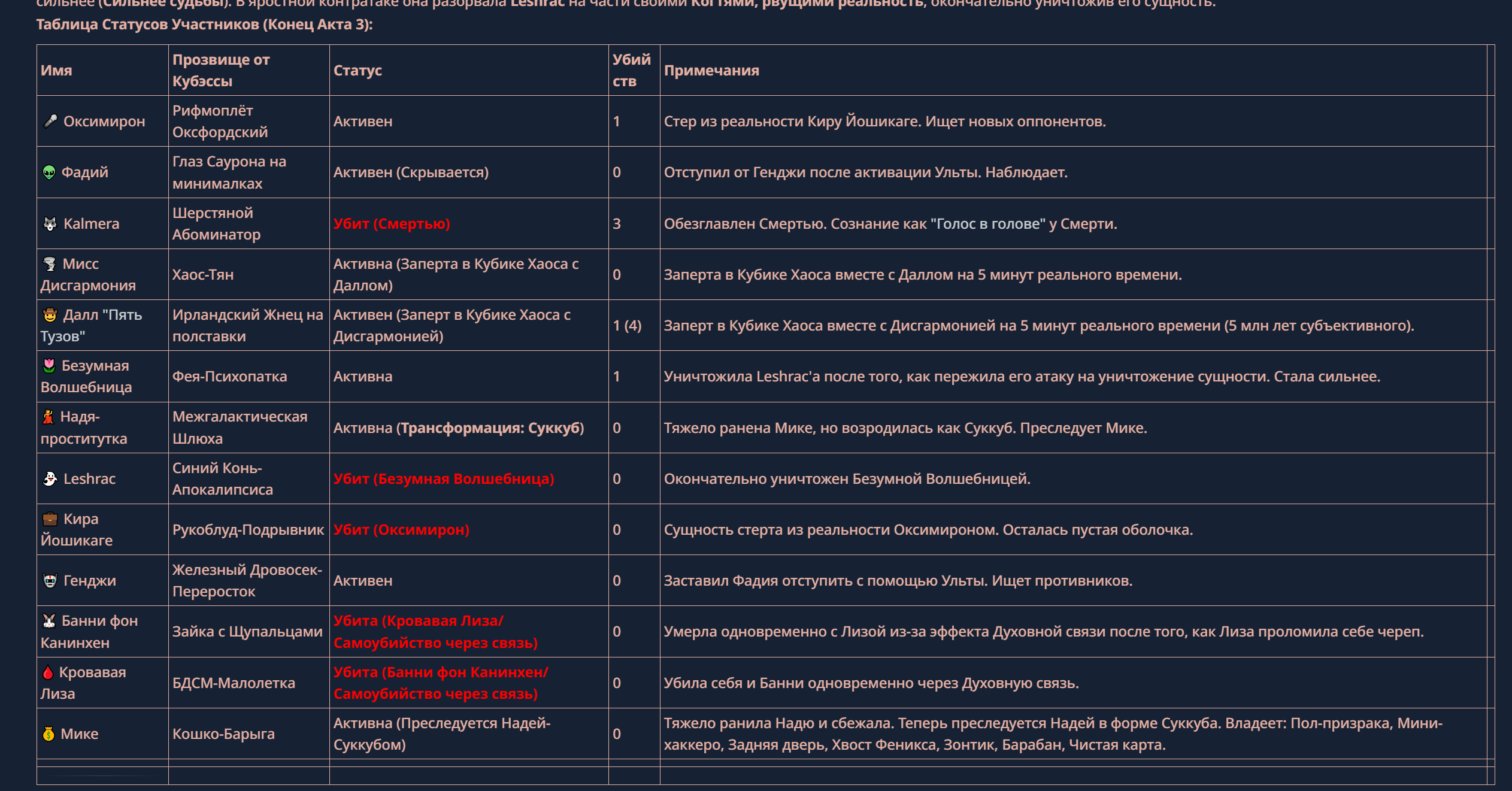1512x791 pixels.
Task: Click the money bag emoji beside Мике
Action: click(x=49, y=734)
